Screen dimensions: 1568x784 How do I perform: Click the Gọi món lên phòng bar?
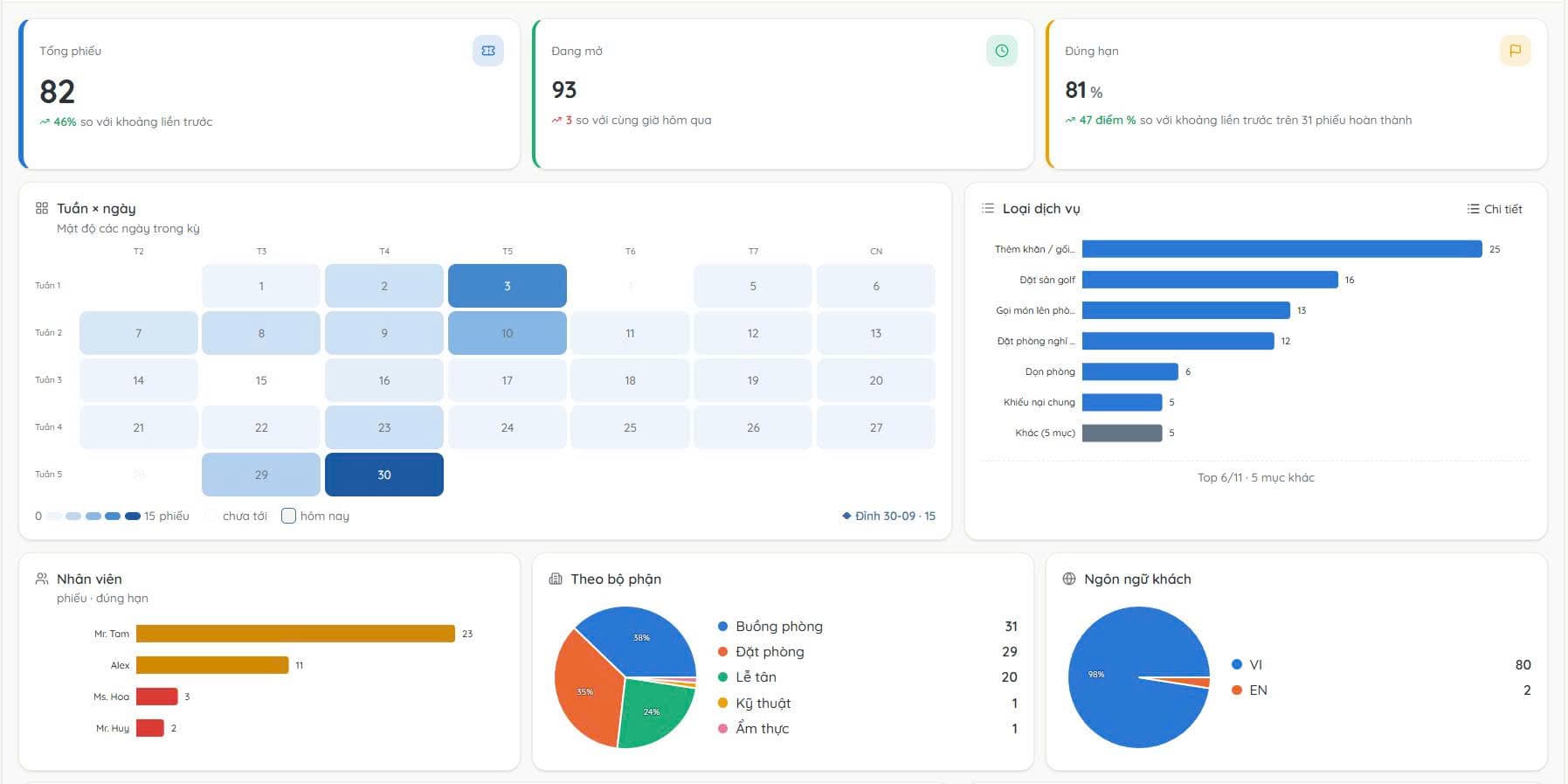(x=1186, y=310)
